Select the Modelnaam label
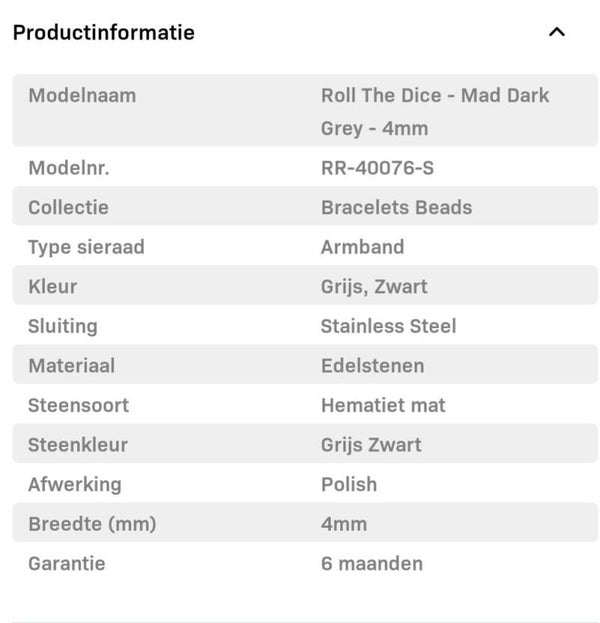600x623 pixels. [x=82, y=96]
